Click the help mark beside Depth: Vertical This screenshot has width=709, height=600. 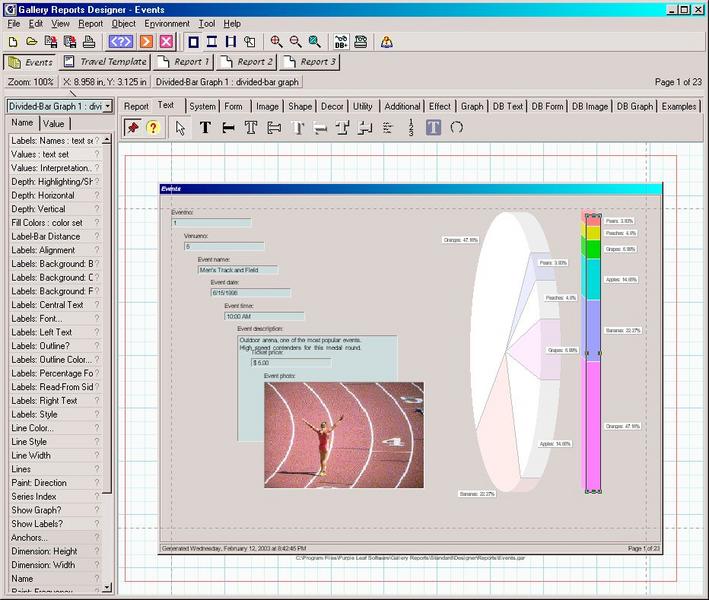click(96, 209)
